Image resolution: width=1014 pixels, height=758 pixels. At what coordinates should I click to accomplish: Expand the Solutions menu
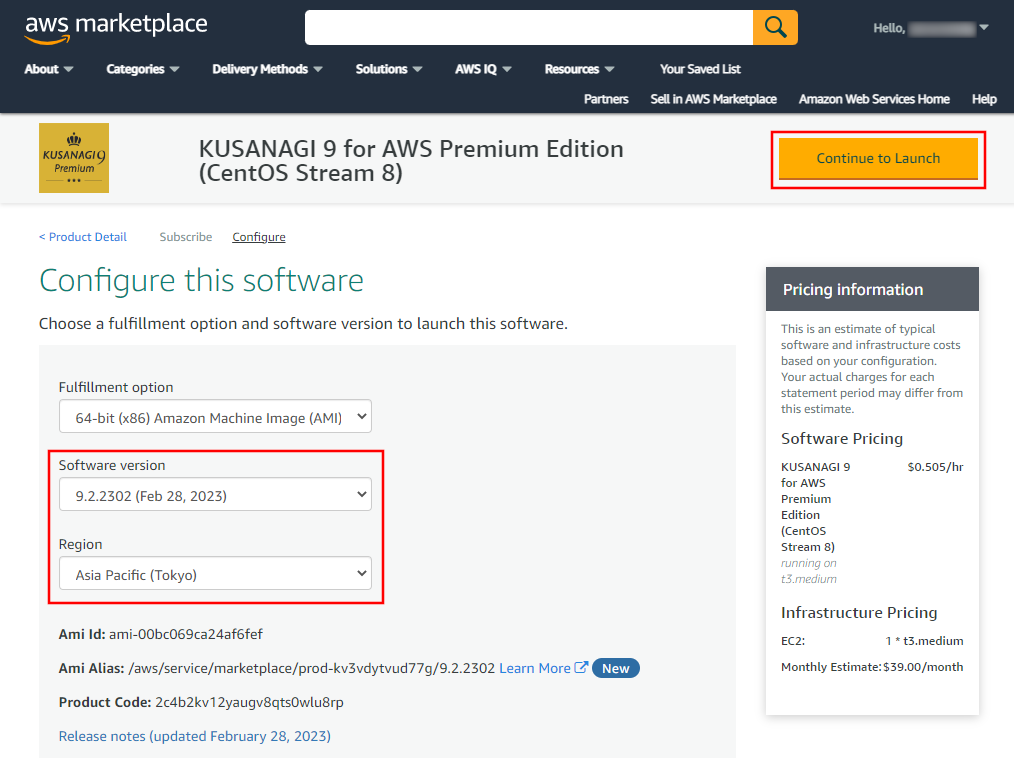(x=389, y=69)
